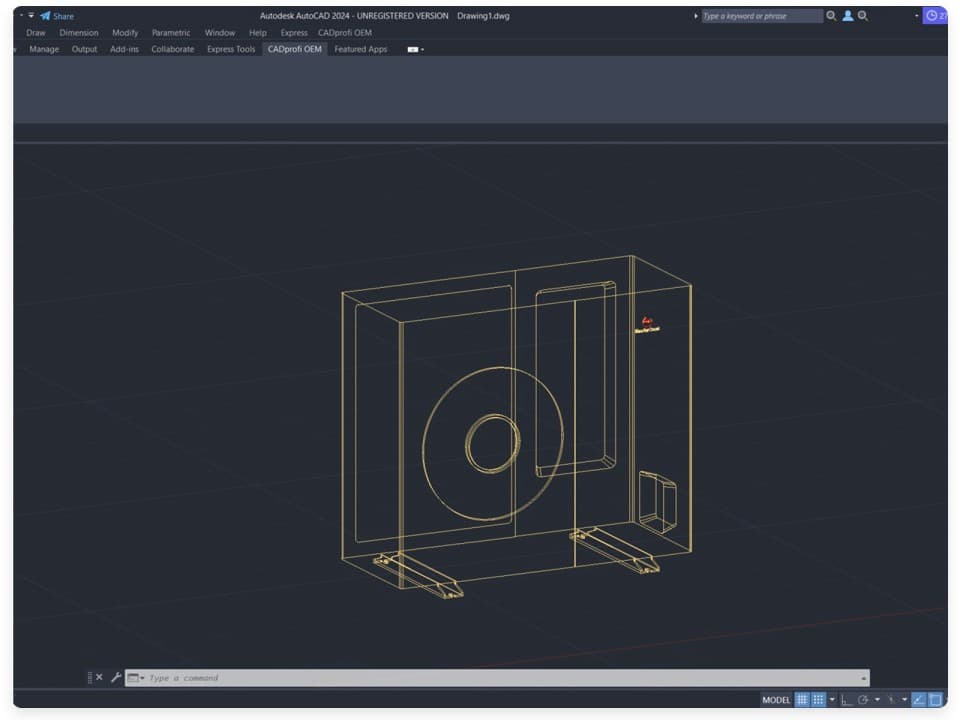This screenshot has width=960, height=720.
Task: Toggle the Grid display in the status bar
Action: pos(803,699)
